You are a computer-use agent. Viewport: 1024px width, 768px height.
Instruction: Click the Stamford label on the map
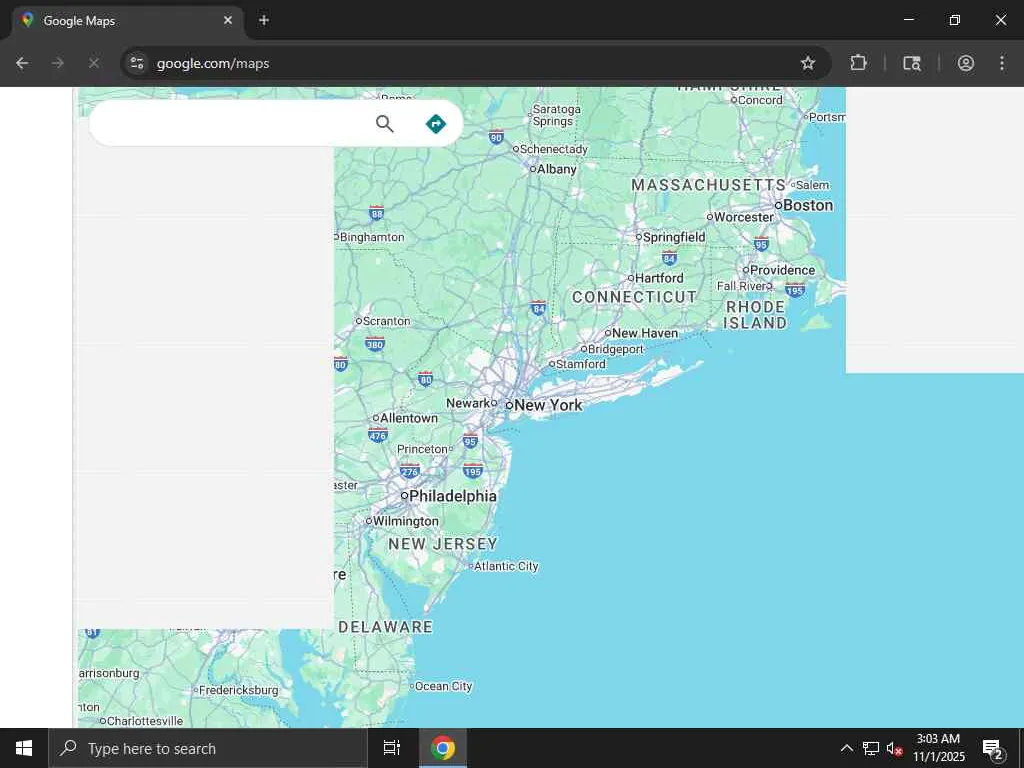[581, 364]
